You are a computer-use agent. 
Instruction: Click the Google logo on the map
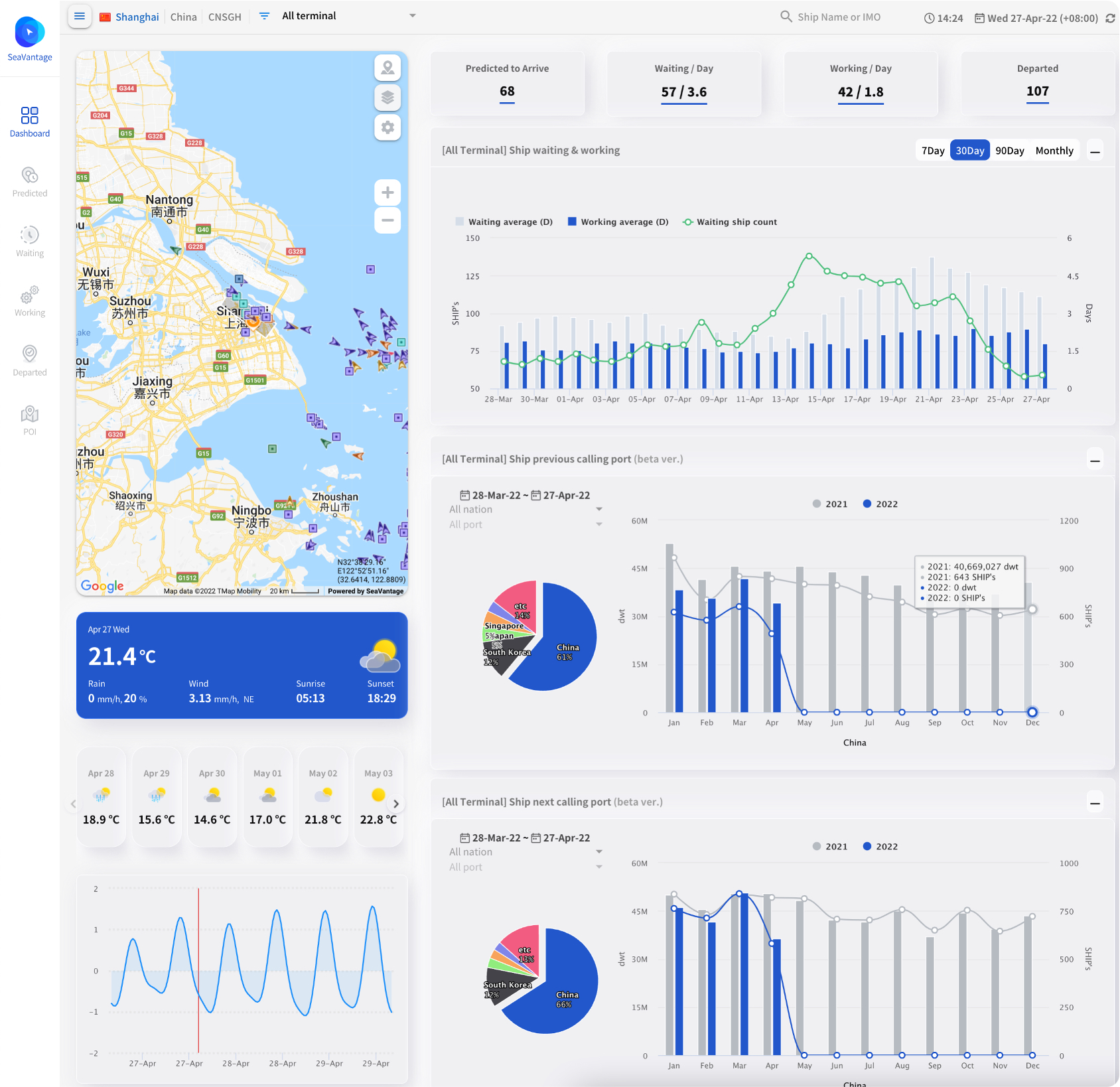102,585
